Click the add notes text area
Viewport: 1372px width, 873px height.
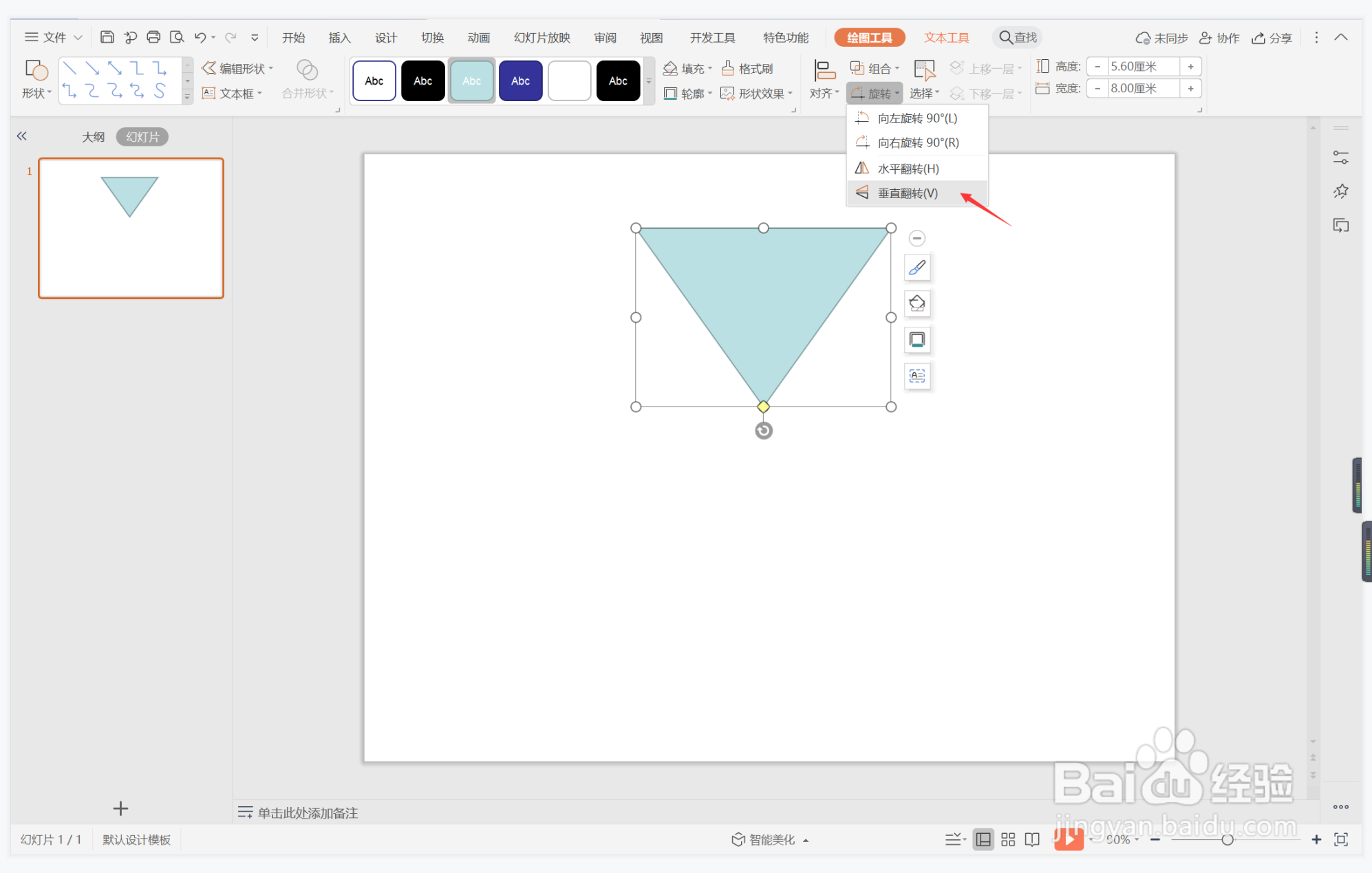pyautogui.click(x=308, y=812)
